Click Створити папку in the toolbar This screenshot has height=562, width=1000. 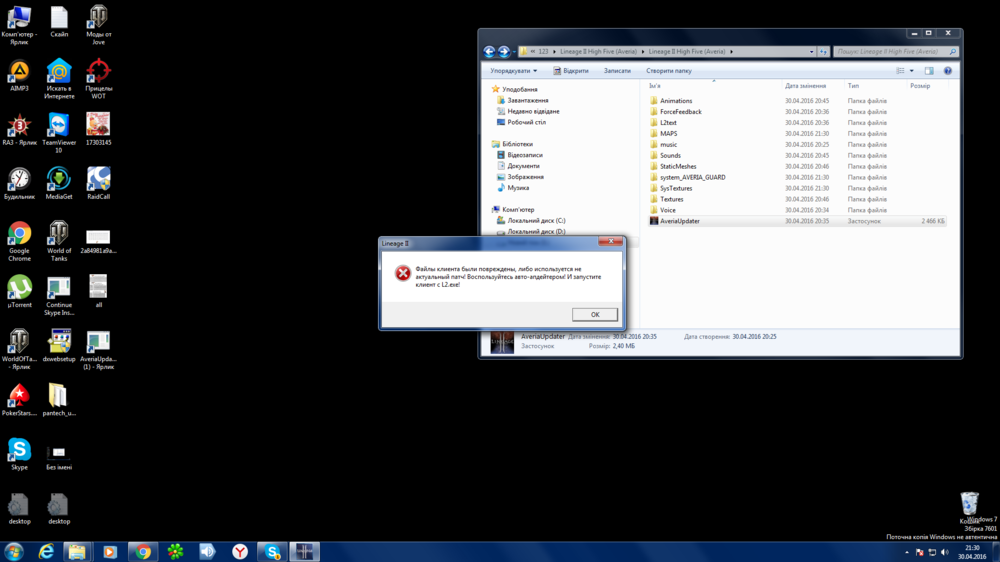point(668,71)
